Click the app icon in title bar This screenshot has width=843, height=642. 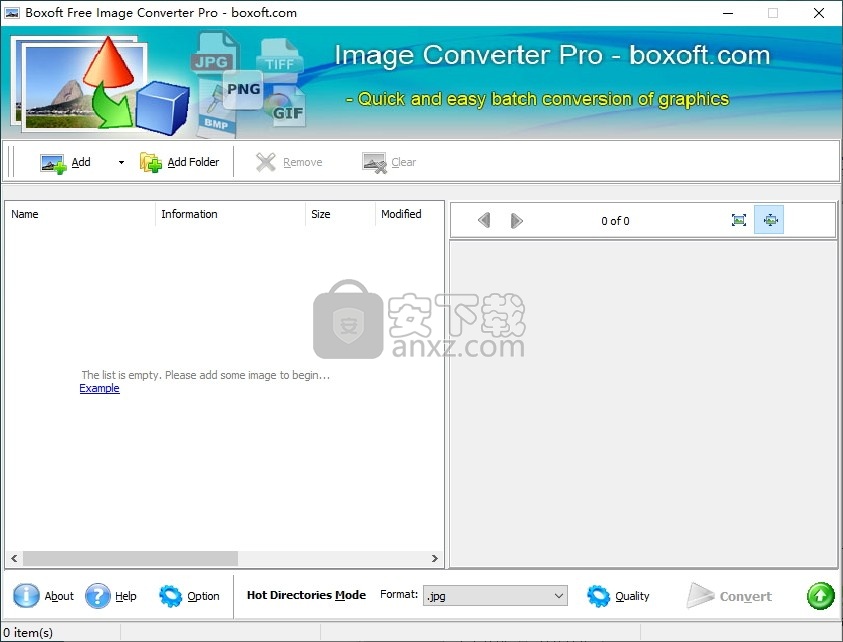[x=12, y=12]
